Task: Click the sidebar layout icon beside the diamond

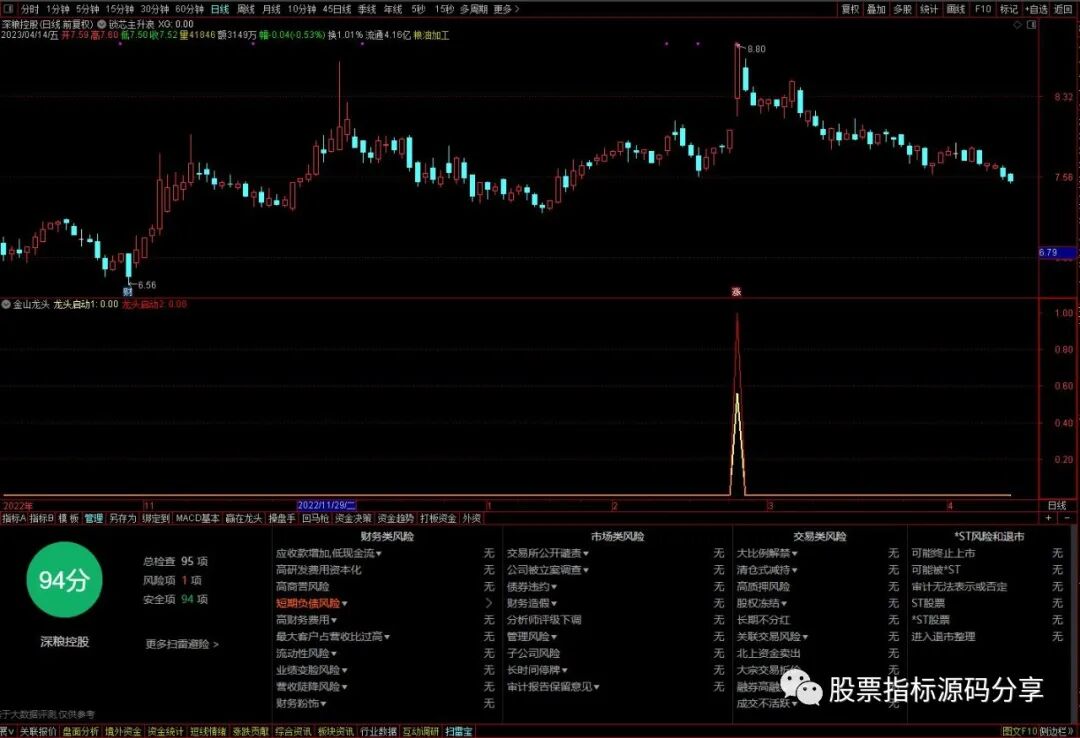Action: point(1031,25)
